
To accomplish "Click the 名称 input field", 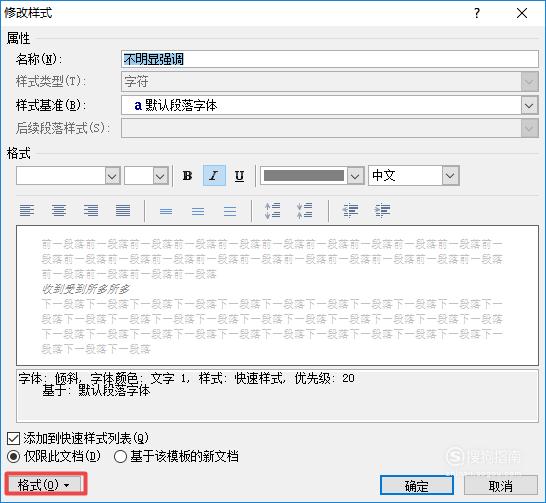I will click(x=330, y=59).
